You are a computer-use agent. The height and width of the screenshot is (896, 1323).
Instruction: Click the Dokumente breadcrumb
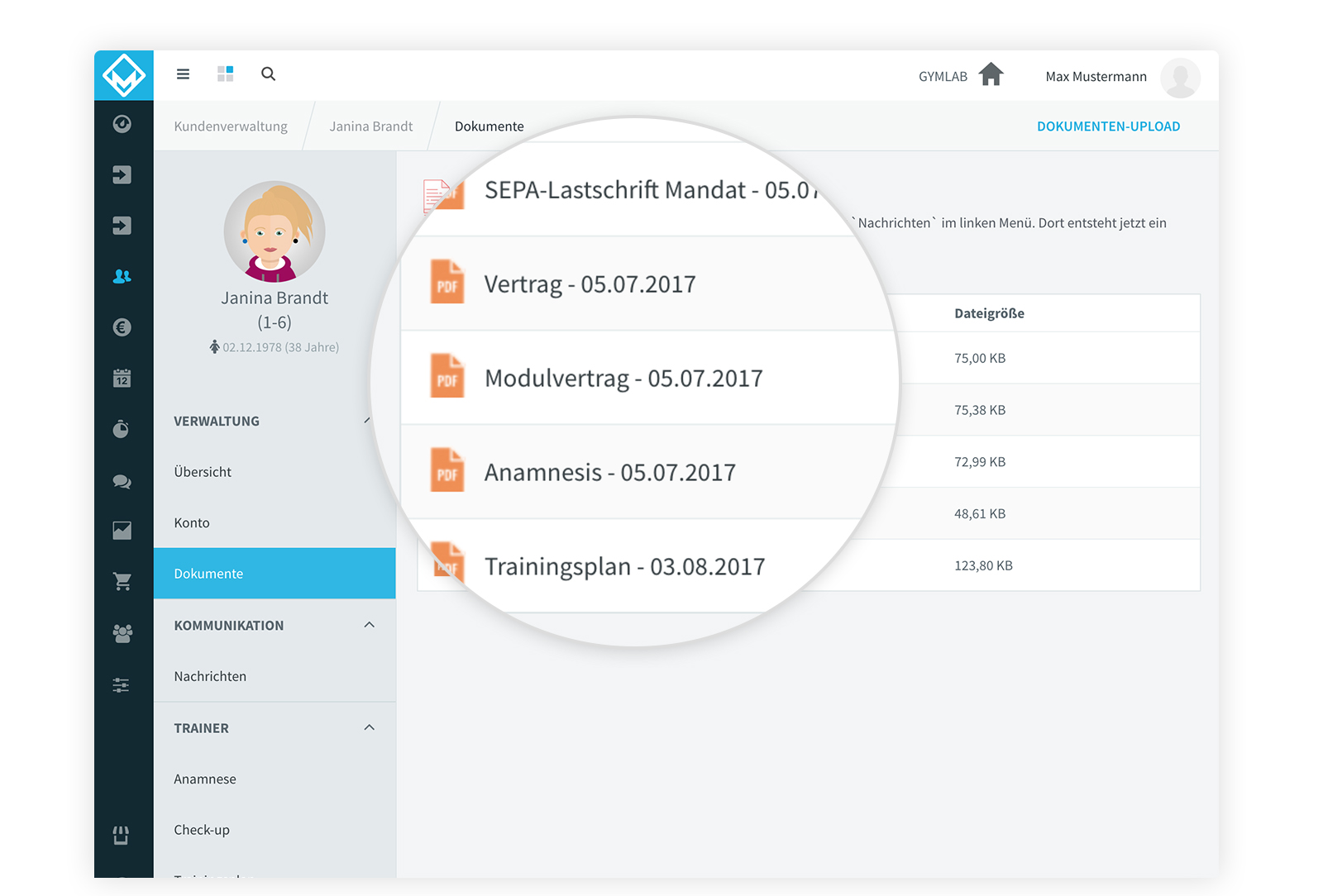490,126
